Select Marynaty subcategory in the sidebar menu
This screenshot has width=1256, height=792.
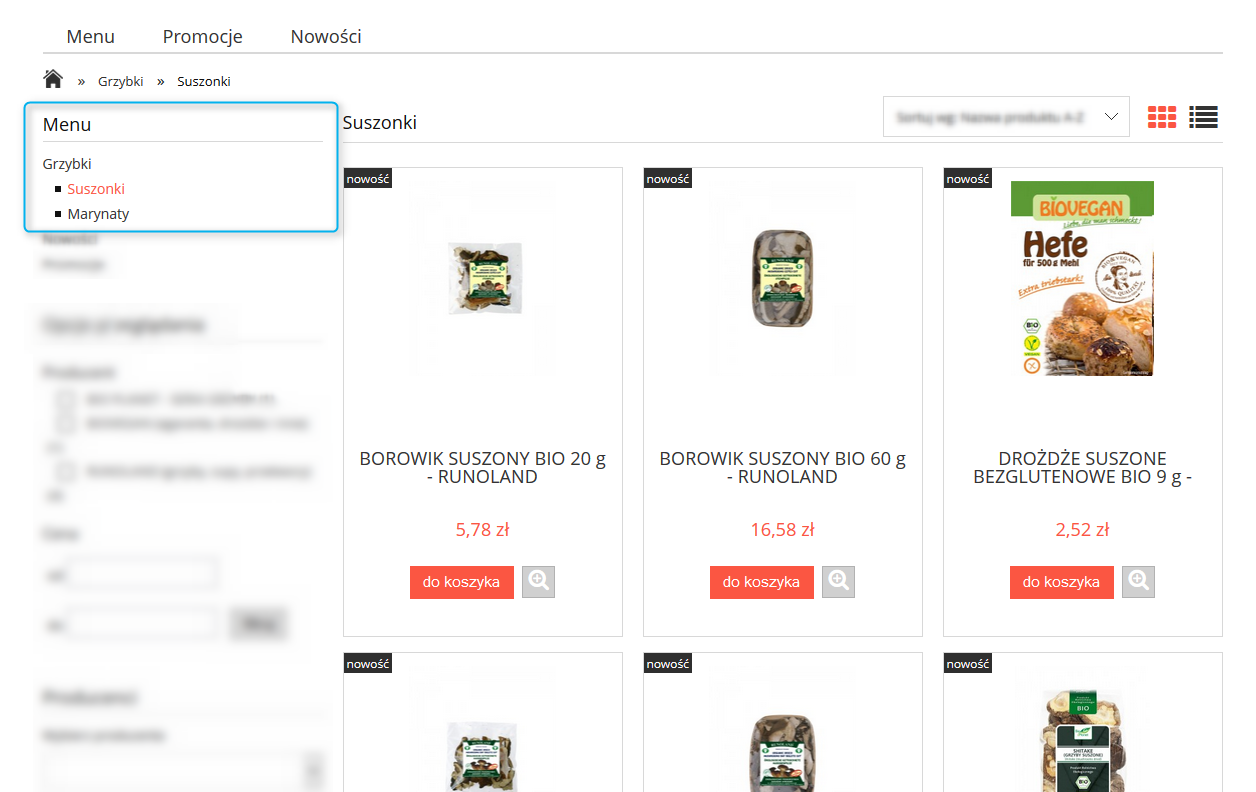coord(99,214)
